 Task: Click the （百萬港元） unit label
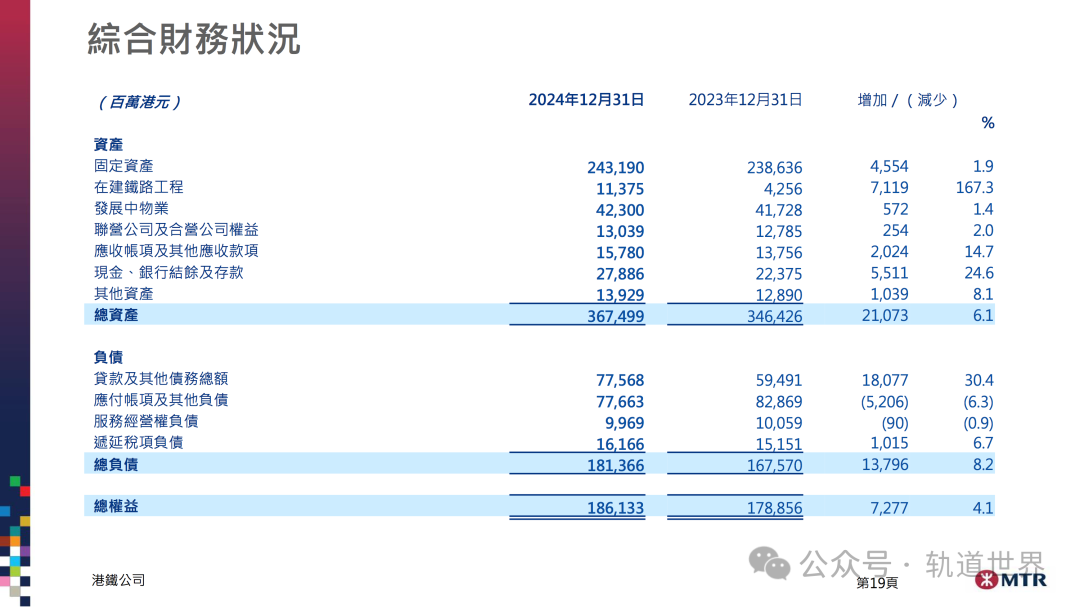point(138,103)
